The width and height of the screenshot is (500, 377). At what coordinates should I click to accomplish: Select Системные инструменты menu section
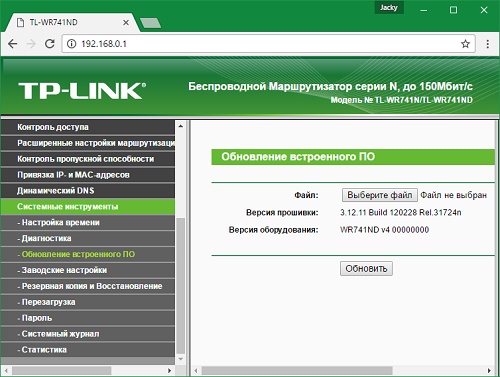(x=88, y=207)
